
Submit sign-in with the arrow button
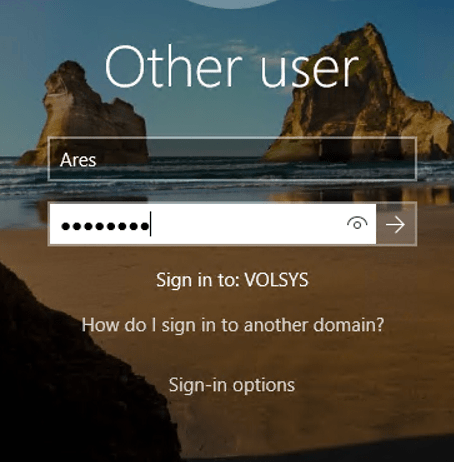pyautogui.click(x=396, y=224)
